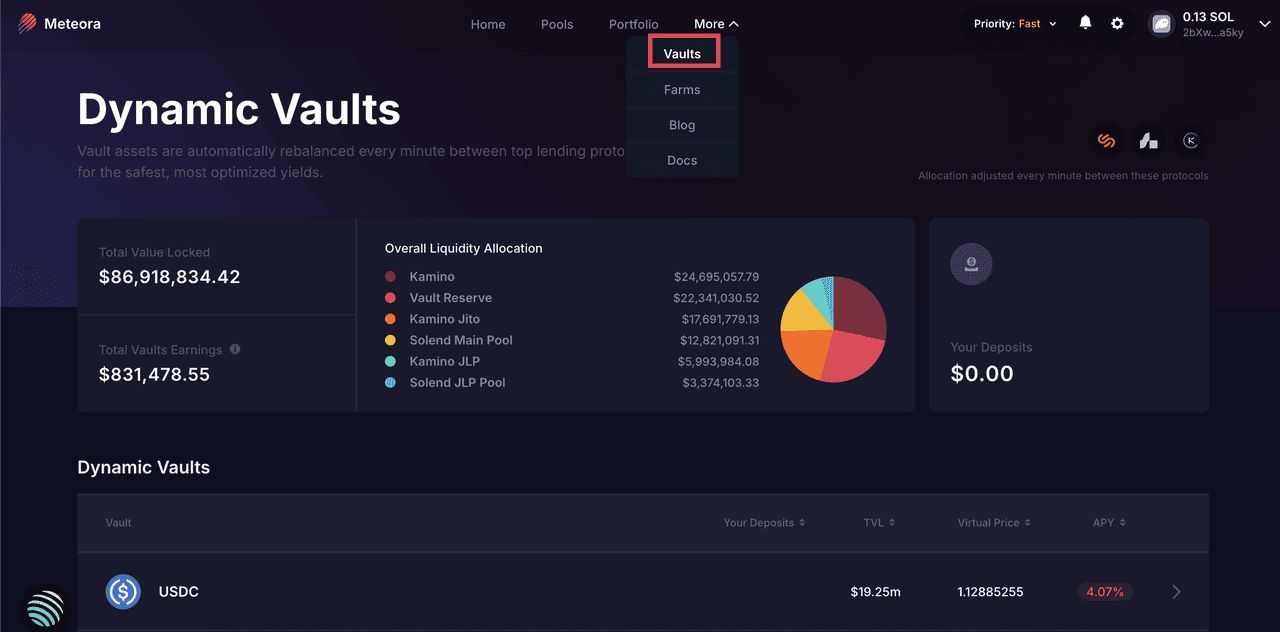
Task: Open the striped chat bubble widget
Action: click(45, 608)
